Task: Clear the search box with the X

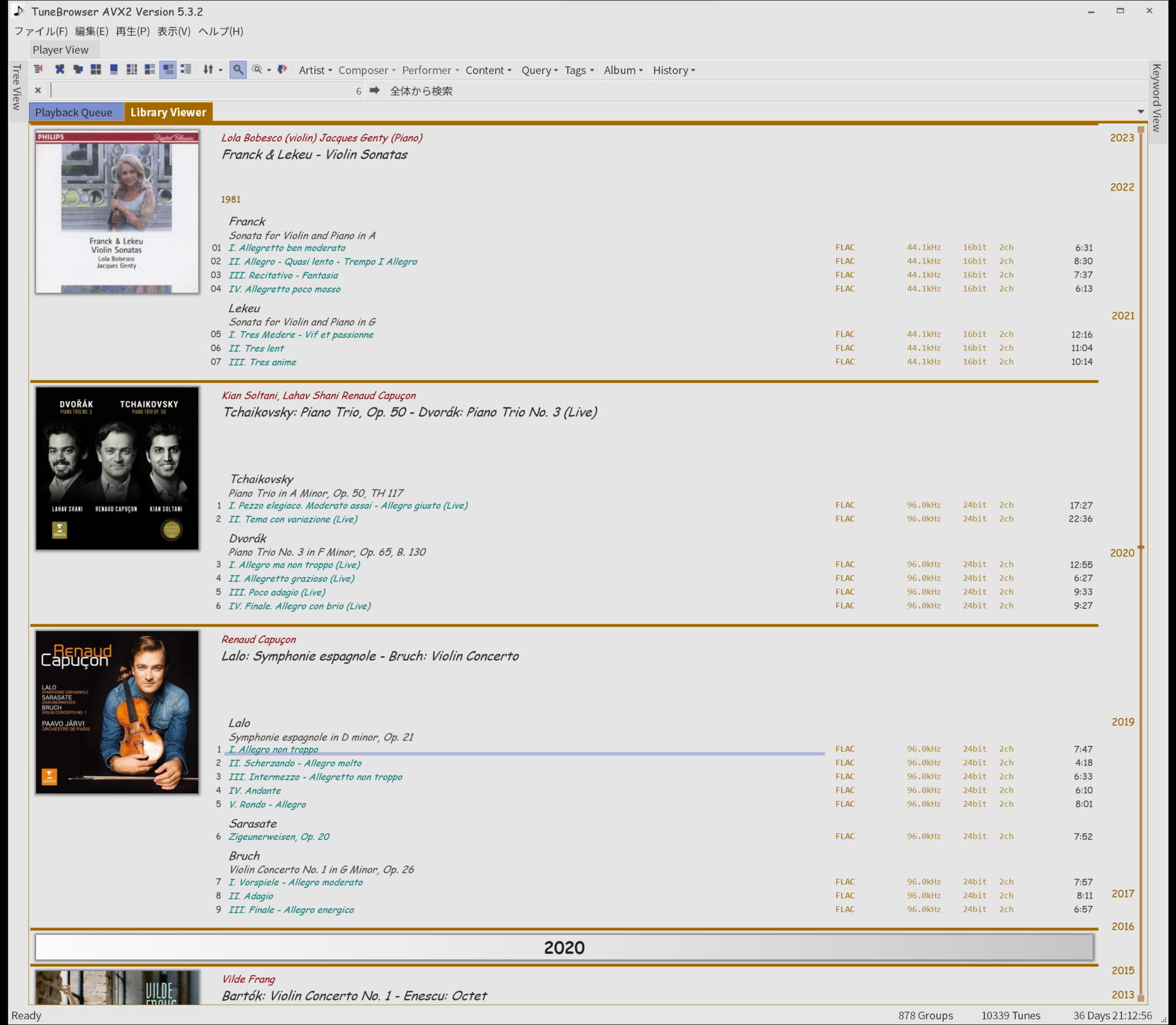Action: pyautogui.click(x=38, y=91)
